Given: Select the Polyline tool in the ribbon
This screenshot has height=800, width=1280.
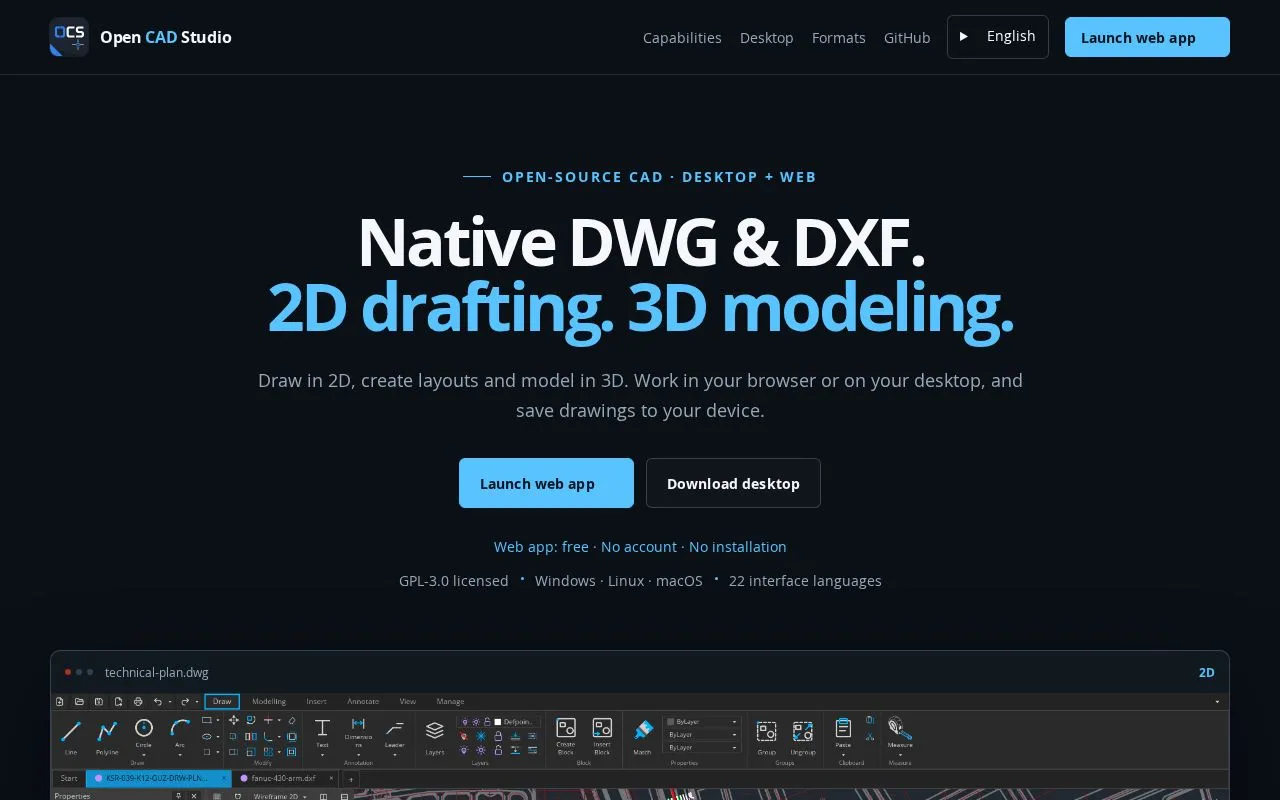Looking at the screenshot, I should (x=107, y=732).
